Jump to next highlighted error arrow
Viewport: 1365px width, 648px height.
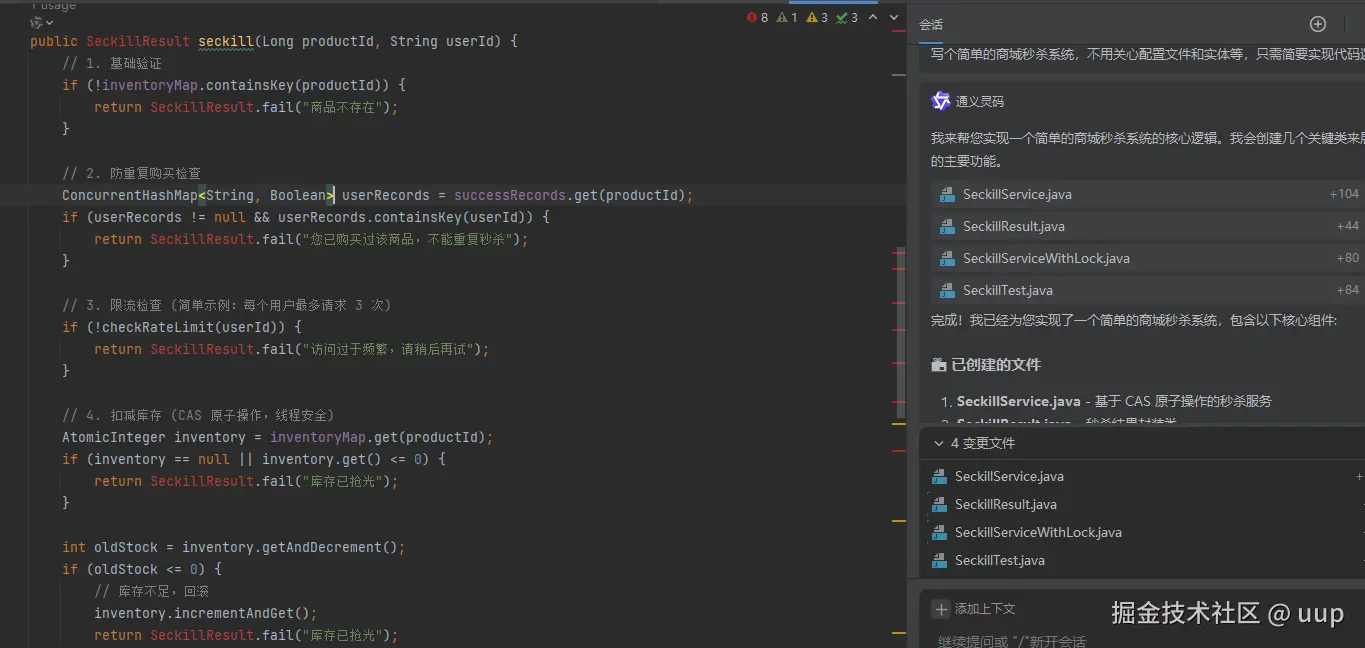pyautogui.click(x=892, y=18)
